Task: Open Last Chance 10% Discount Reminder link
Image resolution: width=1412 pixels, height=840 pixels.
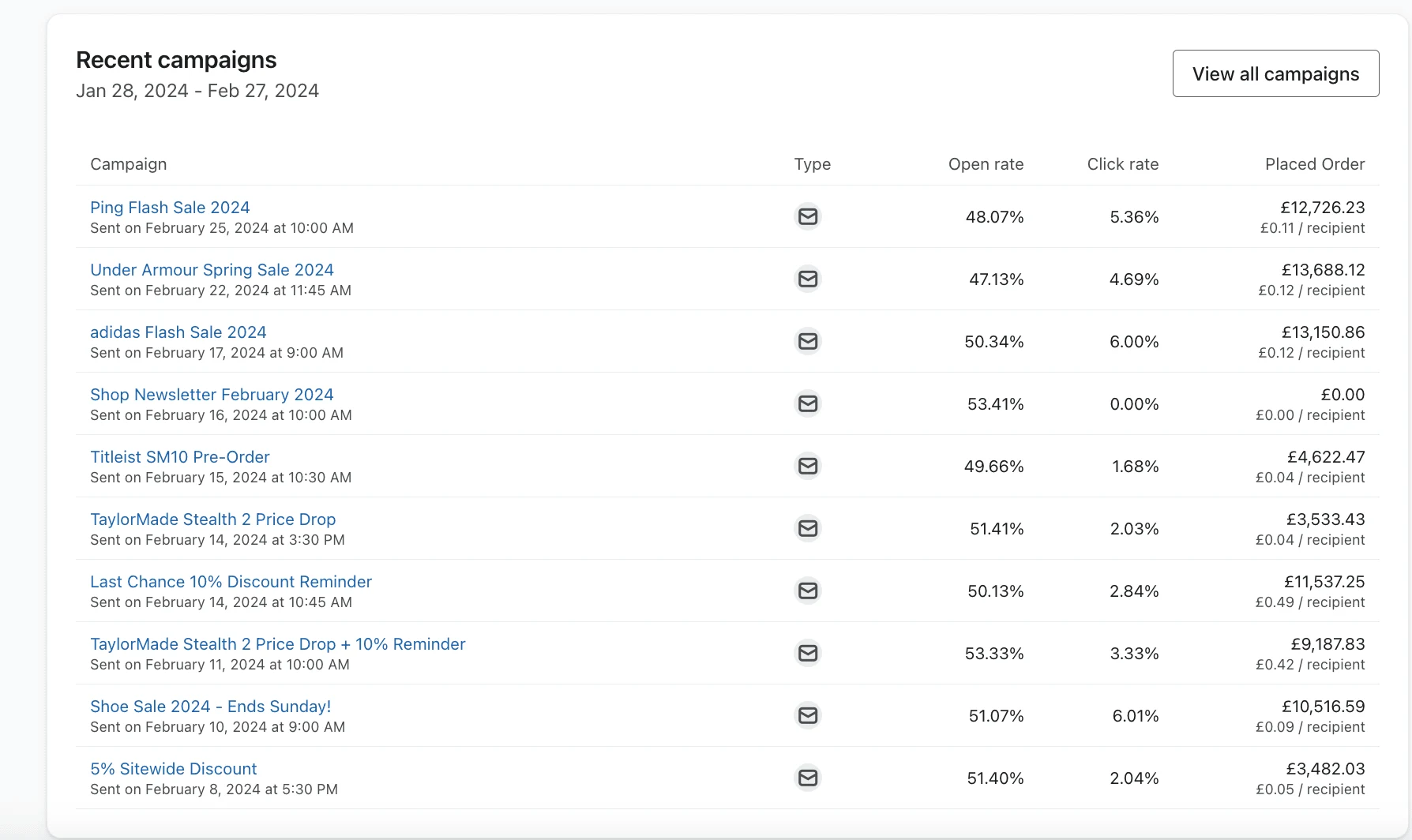Action: [231, 582]
